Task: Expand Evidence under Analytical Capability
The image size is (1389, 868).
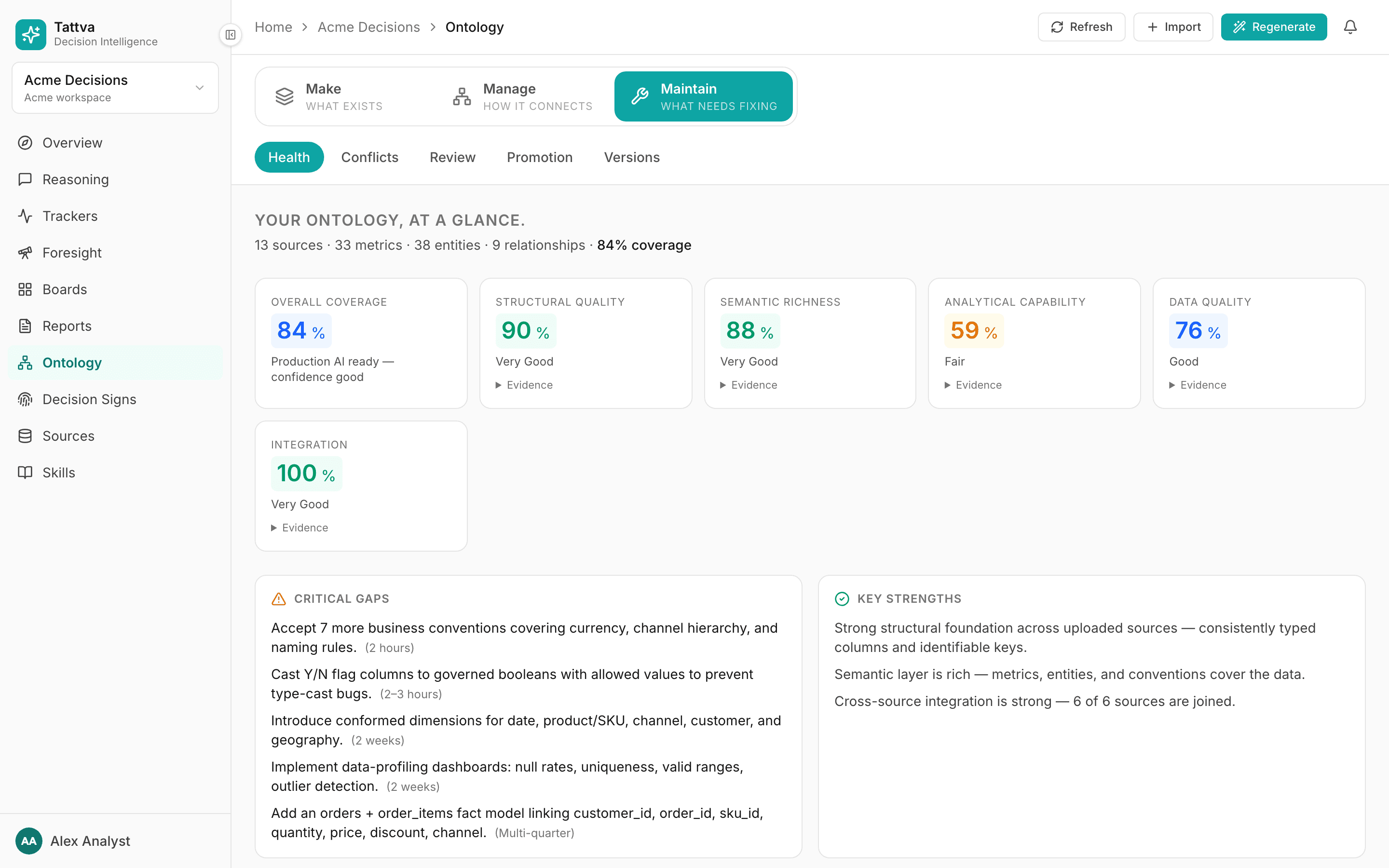Action: tap(973, 385)
